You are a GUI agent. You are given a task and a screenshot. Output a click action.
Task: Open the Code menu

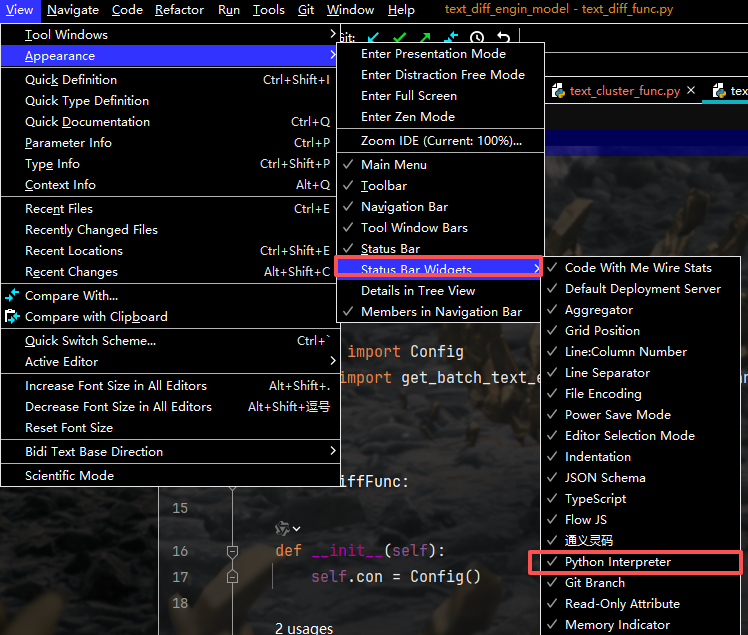[x=127, y=10]
